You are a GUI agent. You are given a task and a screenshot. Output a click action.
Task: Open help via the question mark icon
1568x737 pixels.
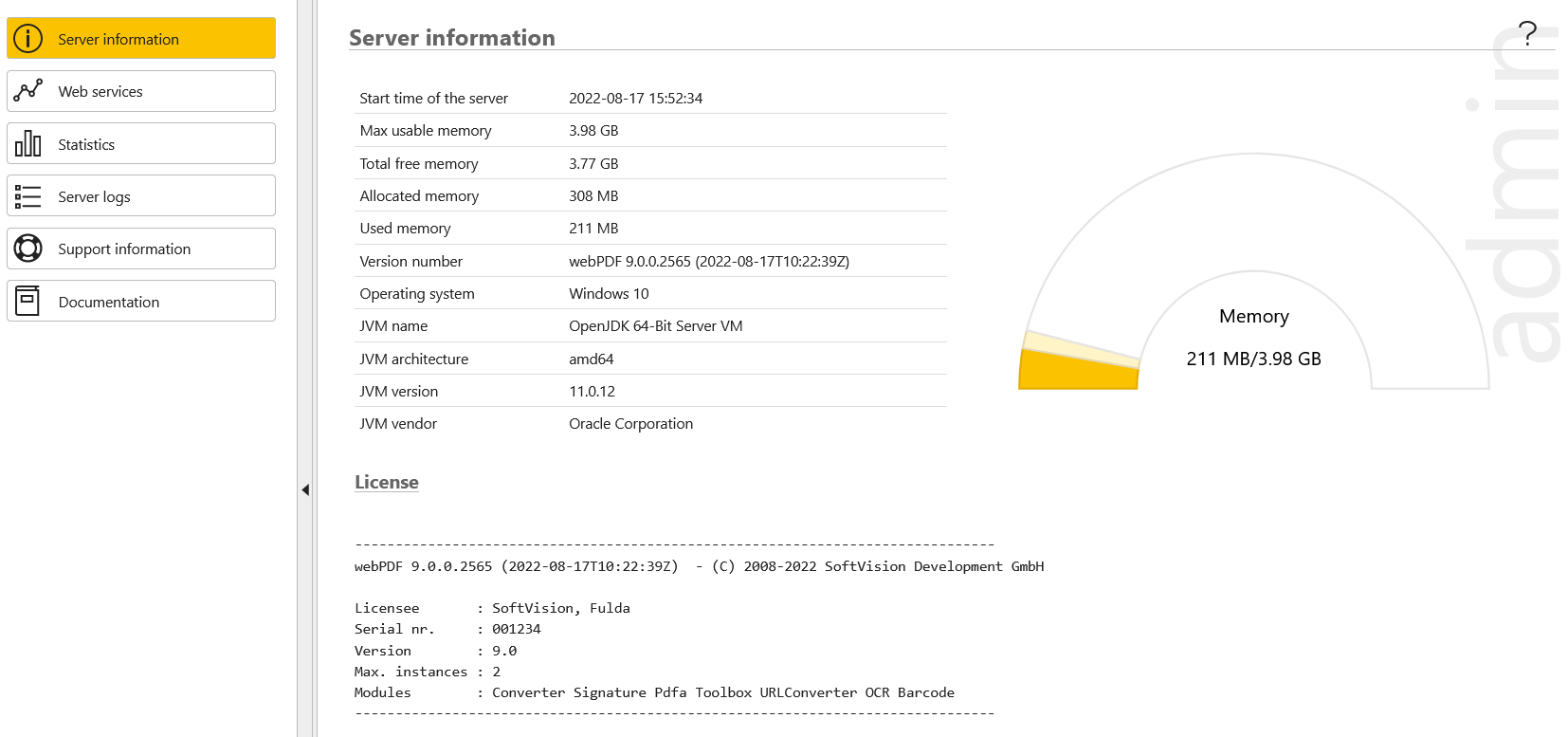coord(1527,34)
